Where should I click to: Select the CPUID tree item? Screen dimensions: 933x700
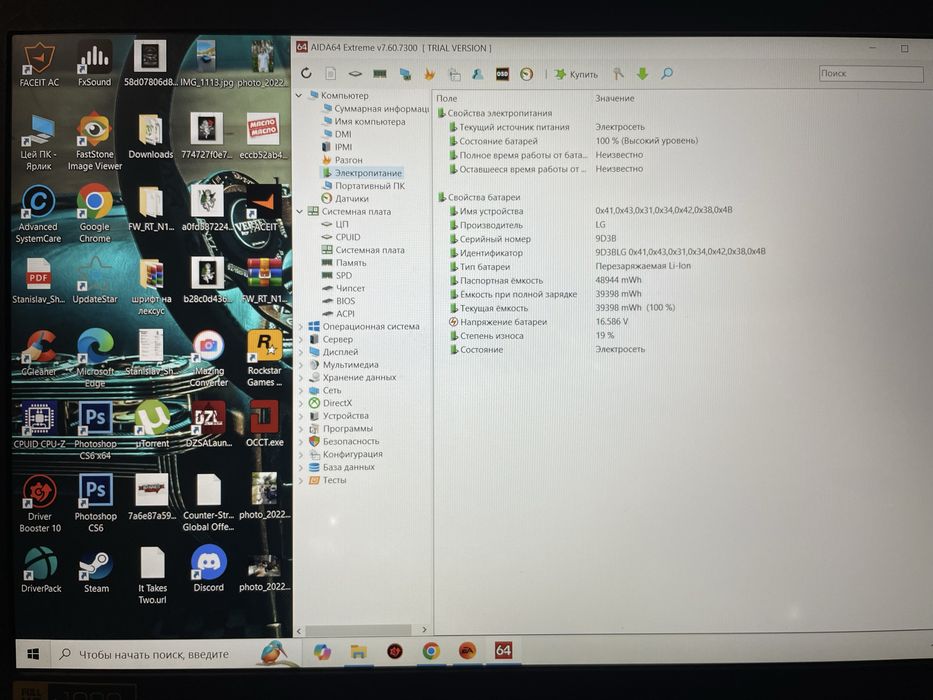341,237
